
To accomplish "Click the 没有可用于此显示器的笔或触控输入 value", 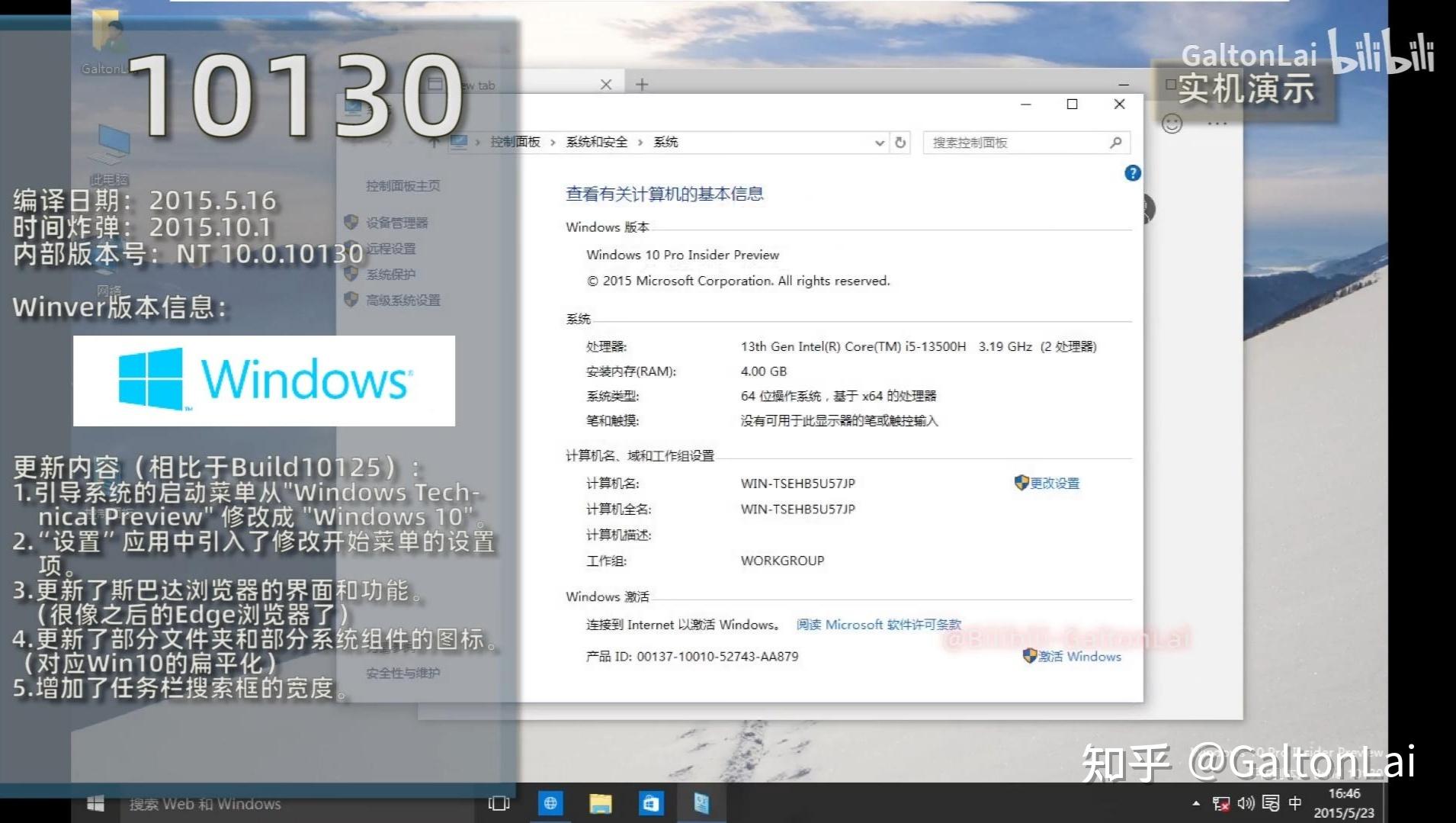I will pos(839,421).
